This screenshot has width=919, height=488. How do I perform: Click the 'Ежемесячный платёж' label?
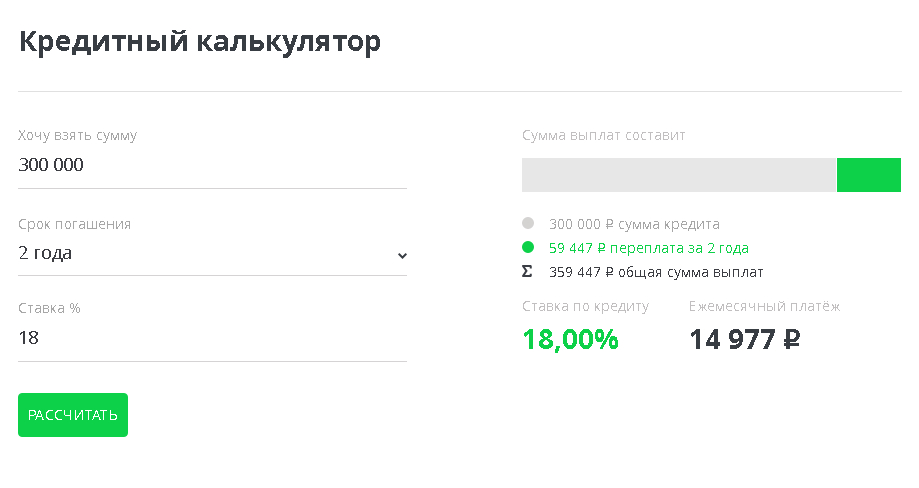click(764, 306)
